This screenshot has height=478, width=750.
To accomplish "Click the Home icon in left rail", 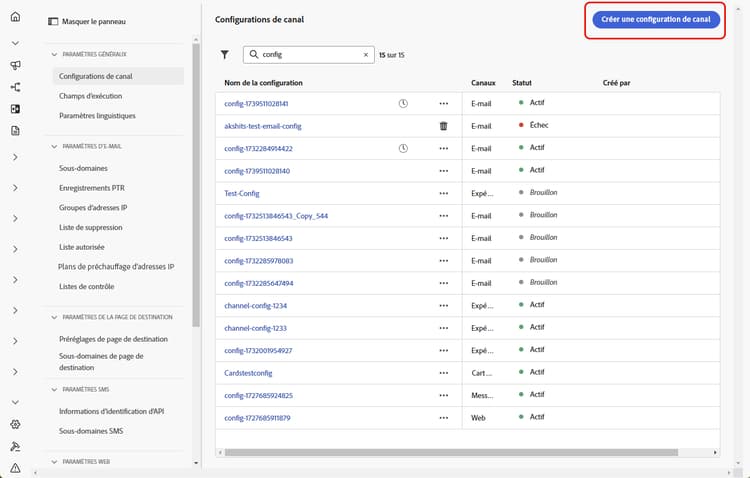I will tap(15, 17).
